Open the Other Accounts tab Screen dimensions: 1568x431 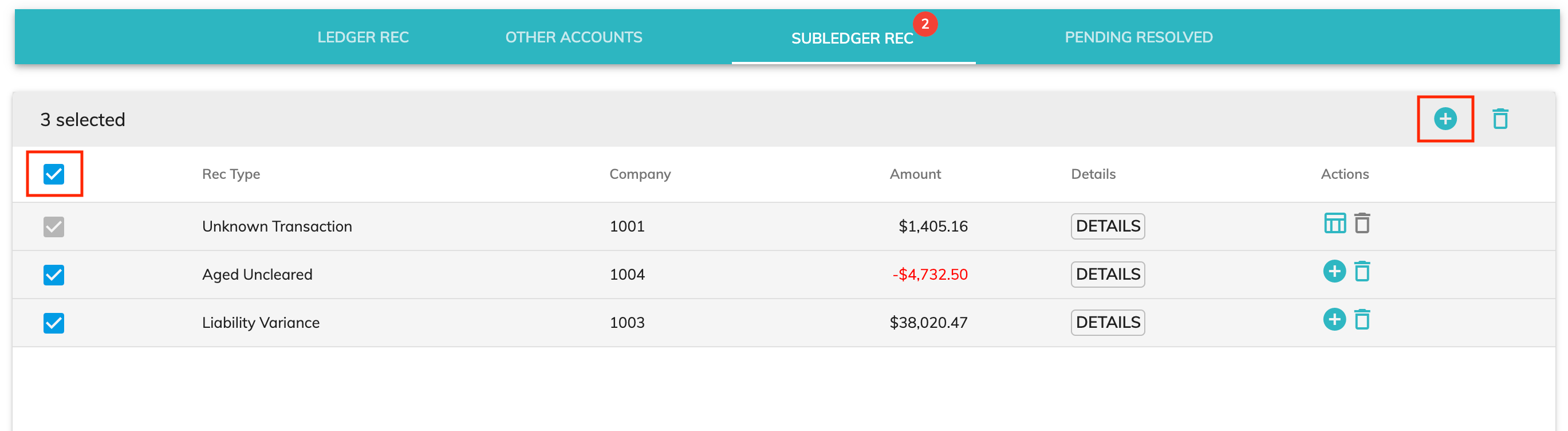point(573,37)
